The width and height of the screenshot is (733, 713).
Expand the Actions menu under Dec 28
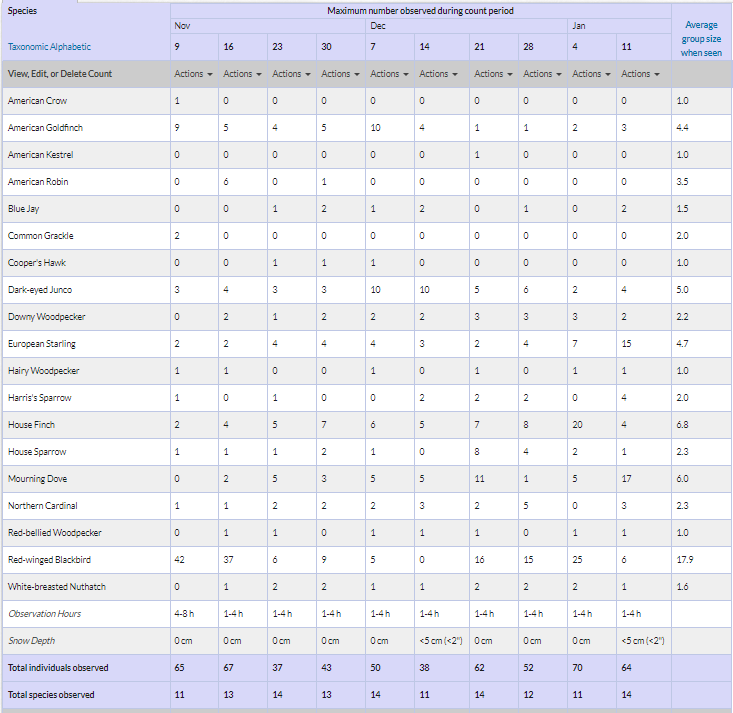(x=542, y=74)
